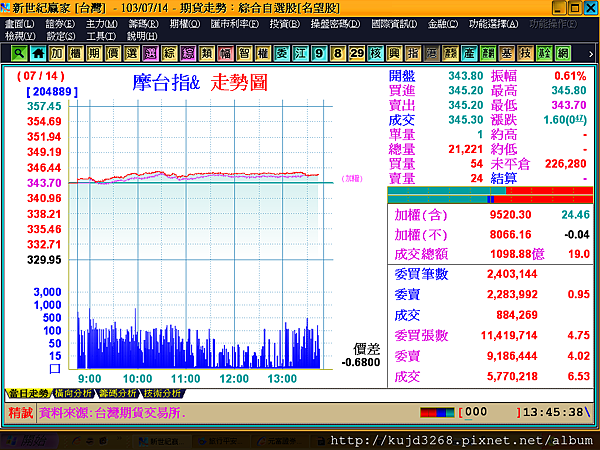Image resolution: width=600 pixels, height=450 pixels.
Task: Click the 成交總額 value 1098.88億
Action: 517,254
